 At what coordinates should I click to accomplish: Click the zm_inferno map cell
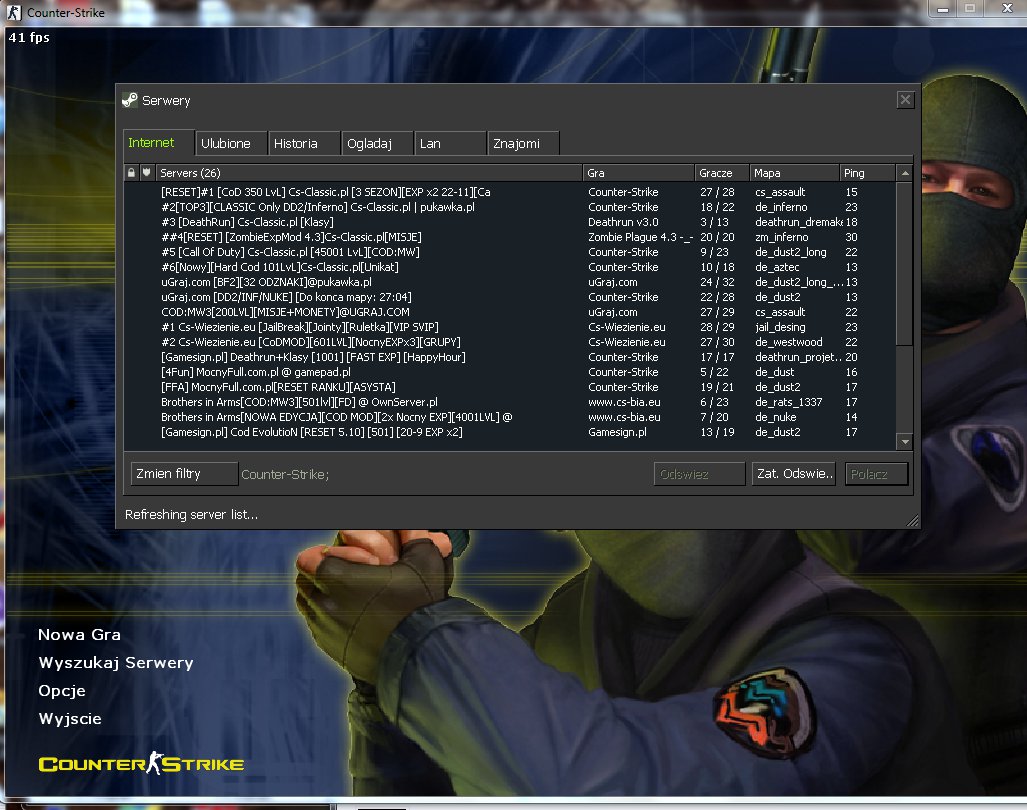(x=781, y=237)
